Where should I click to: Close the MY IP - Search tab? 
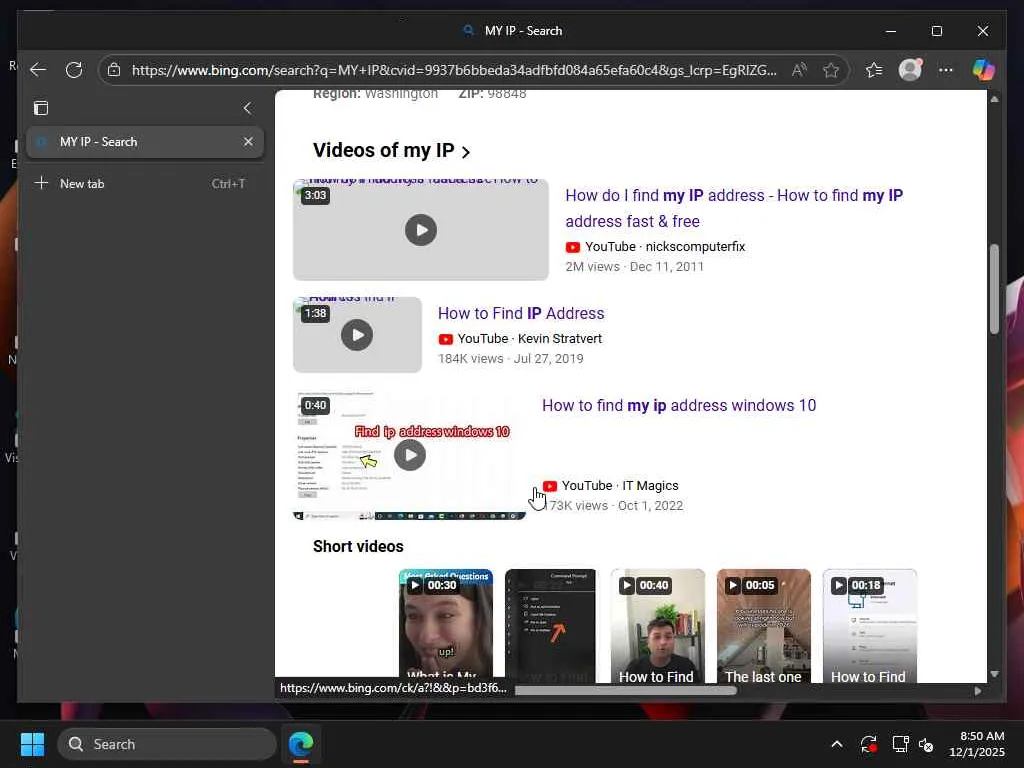click(x=248, y=142)
